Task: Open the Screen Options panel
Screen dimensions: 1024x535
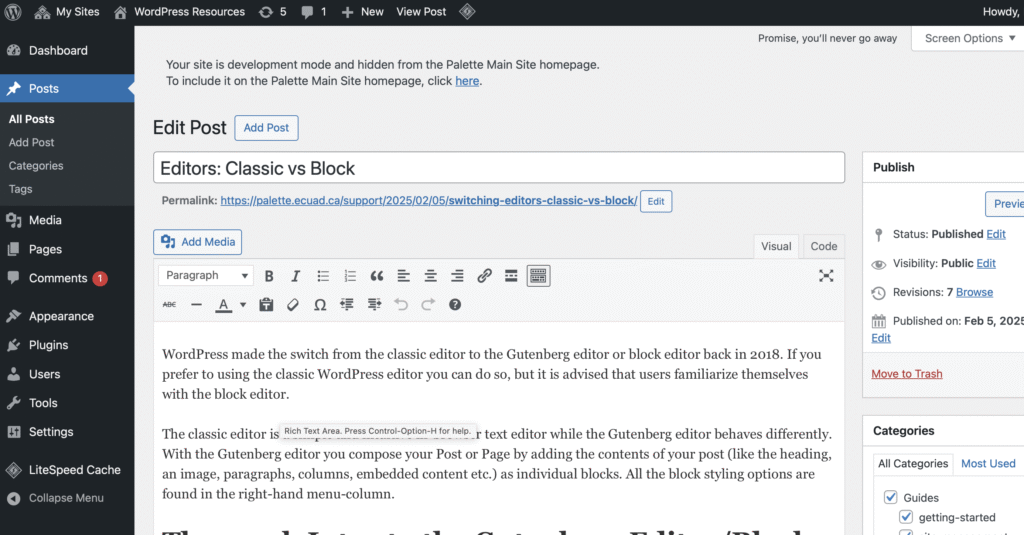Action: click(x=969, y=39)
